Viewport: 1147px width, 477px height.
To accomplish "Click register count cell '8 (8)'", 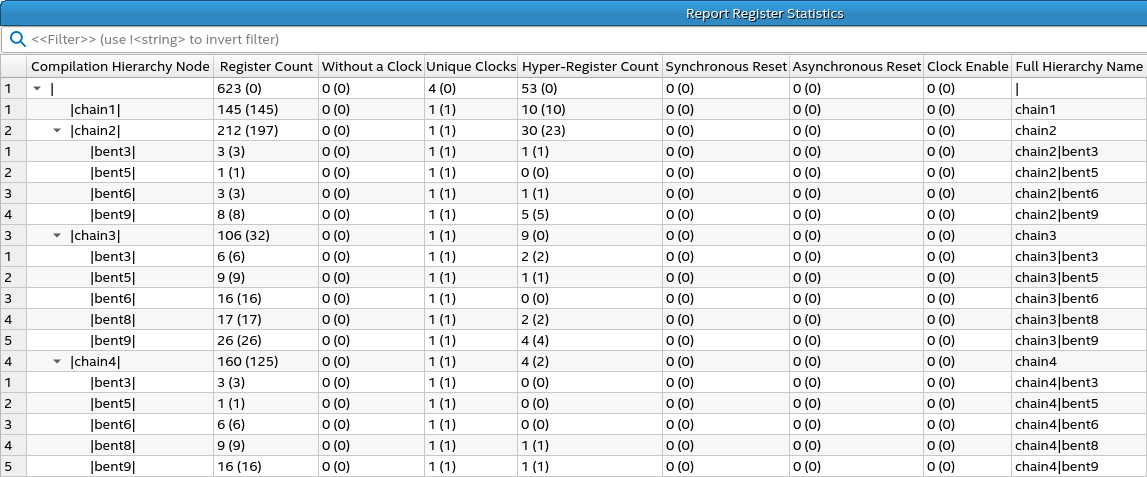I will pos(232,215).
